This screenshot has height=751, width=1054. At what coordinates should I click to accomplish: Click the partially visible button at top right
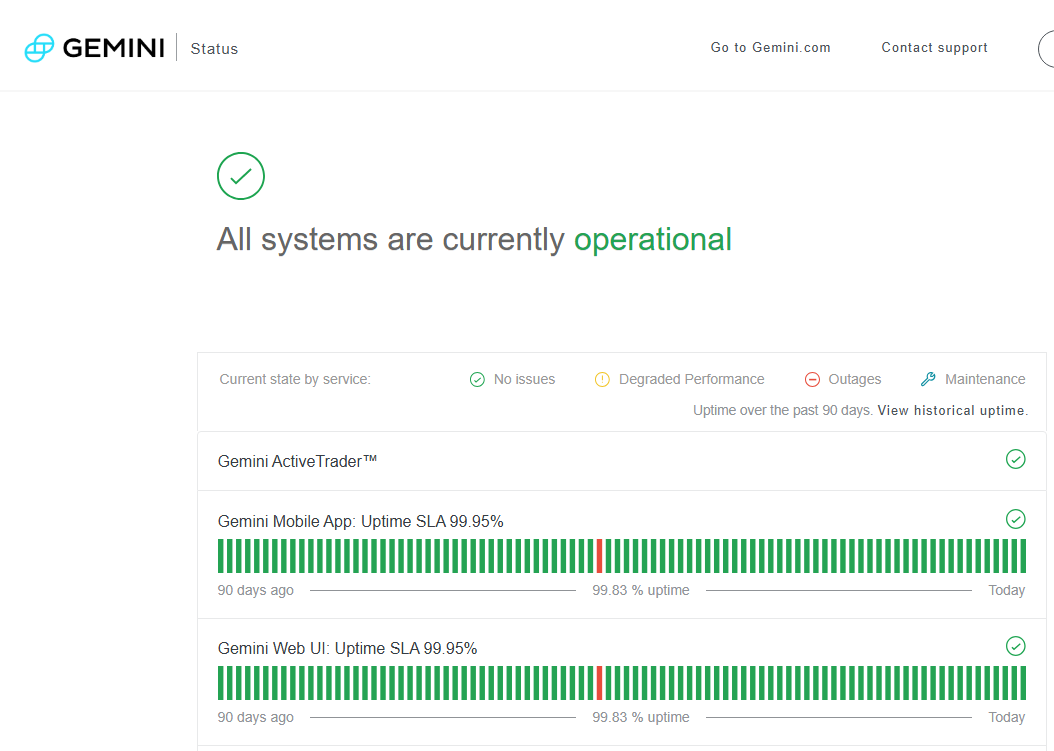coord(1046,48)
